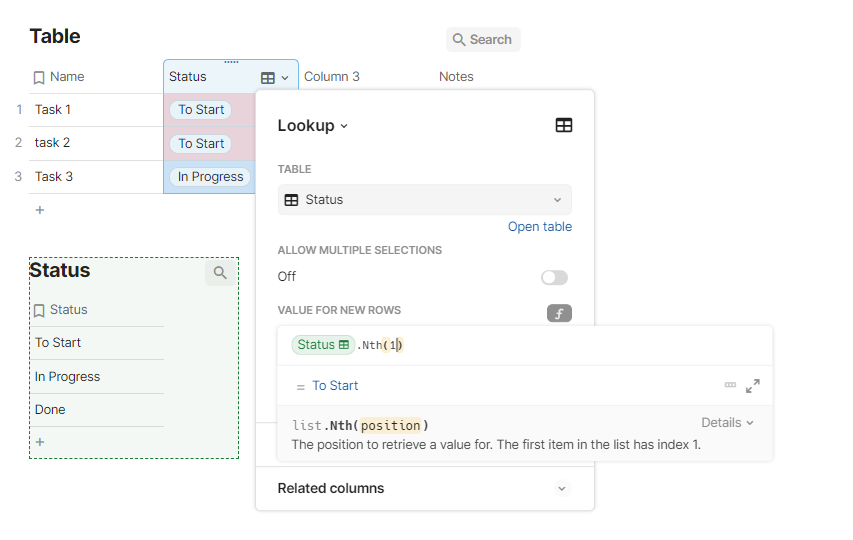
Task: Open the Status table selector dropdown
Action: tap(424, 200)
